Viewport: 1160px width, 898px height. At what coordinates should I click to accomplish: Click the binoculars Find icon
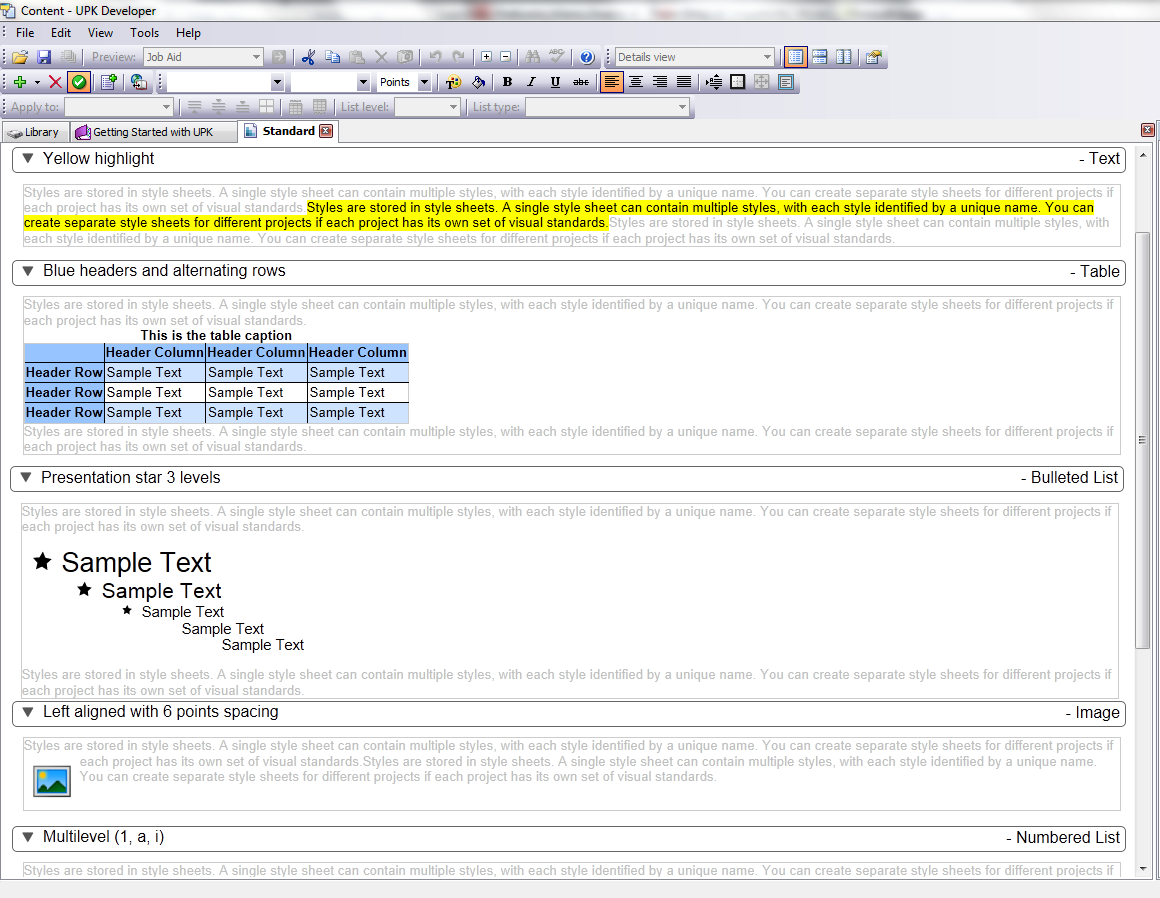532,58
